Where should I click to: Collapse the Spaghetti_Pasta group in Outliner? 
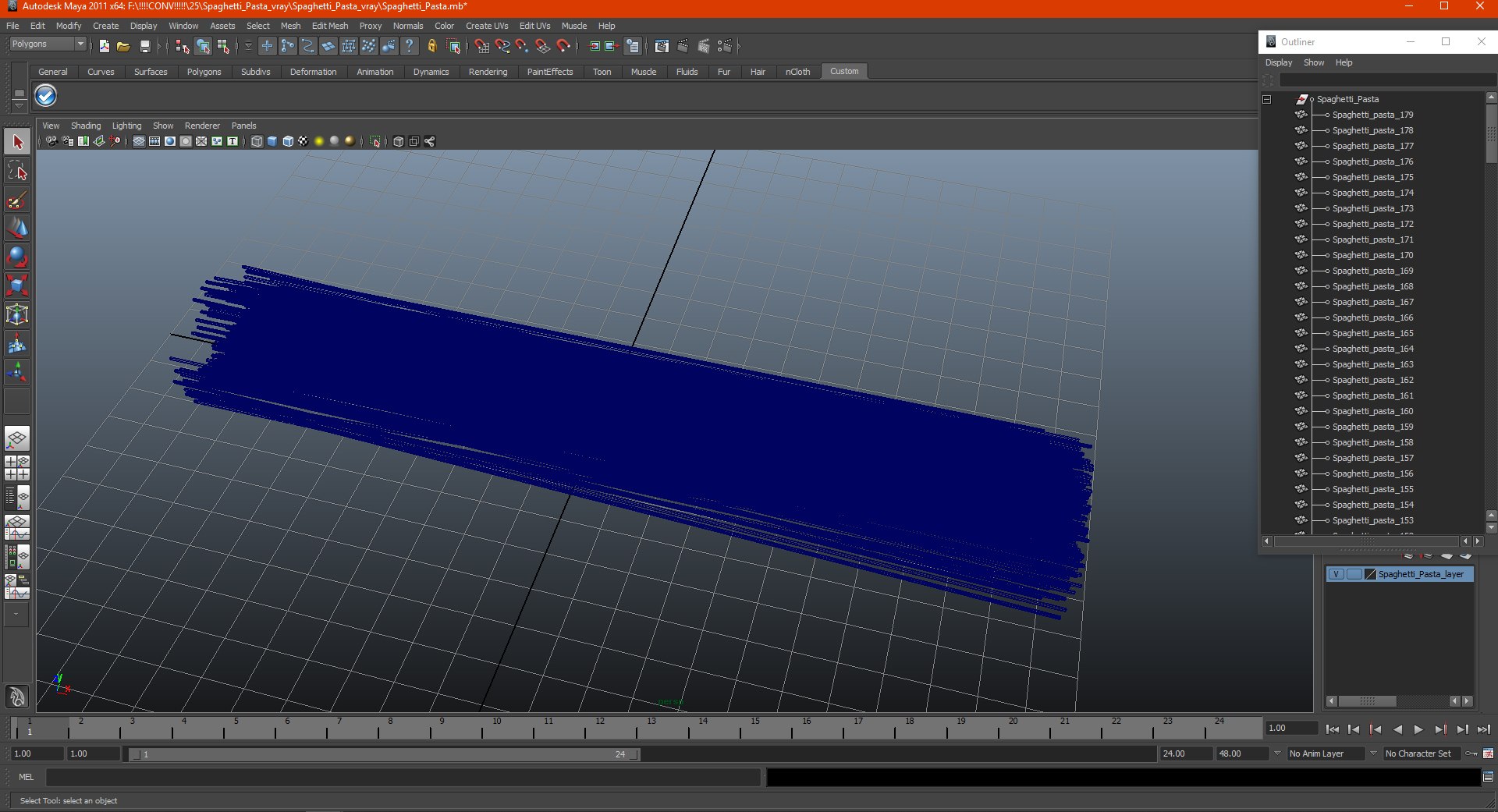point(1267,99)
